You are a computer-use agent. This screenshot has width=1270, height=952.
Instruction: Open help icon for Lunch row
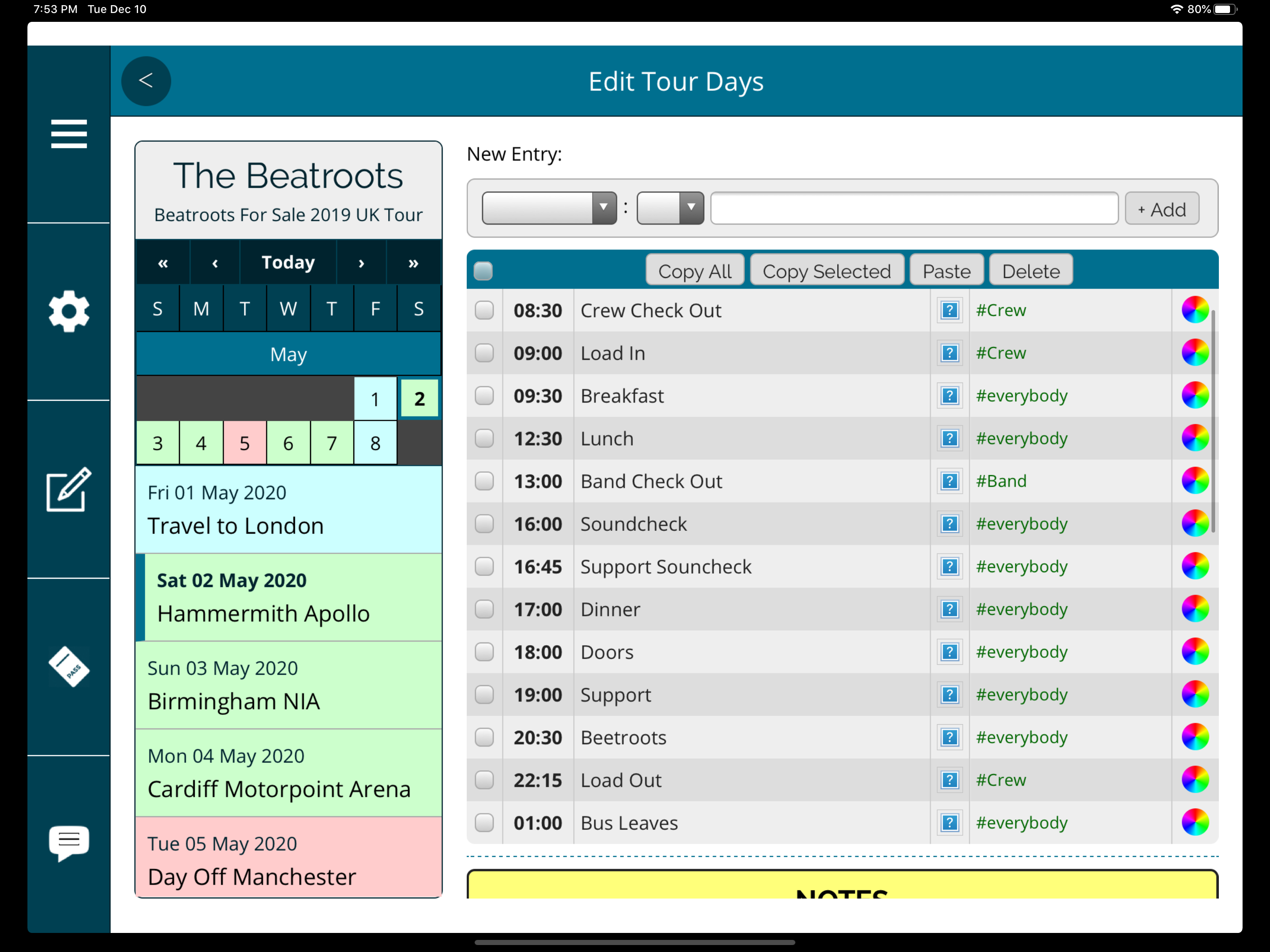tap(950, 438)
